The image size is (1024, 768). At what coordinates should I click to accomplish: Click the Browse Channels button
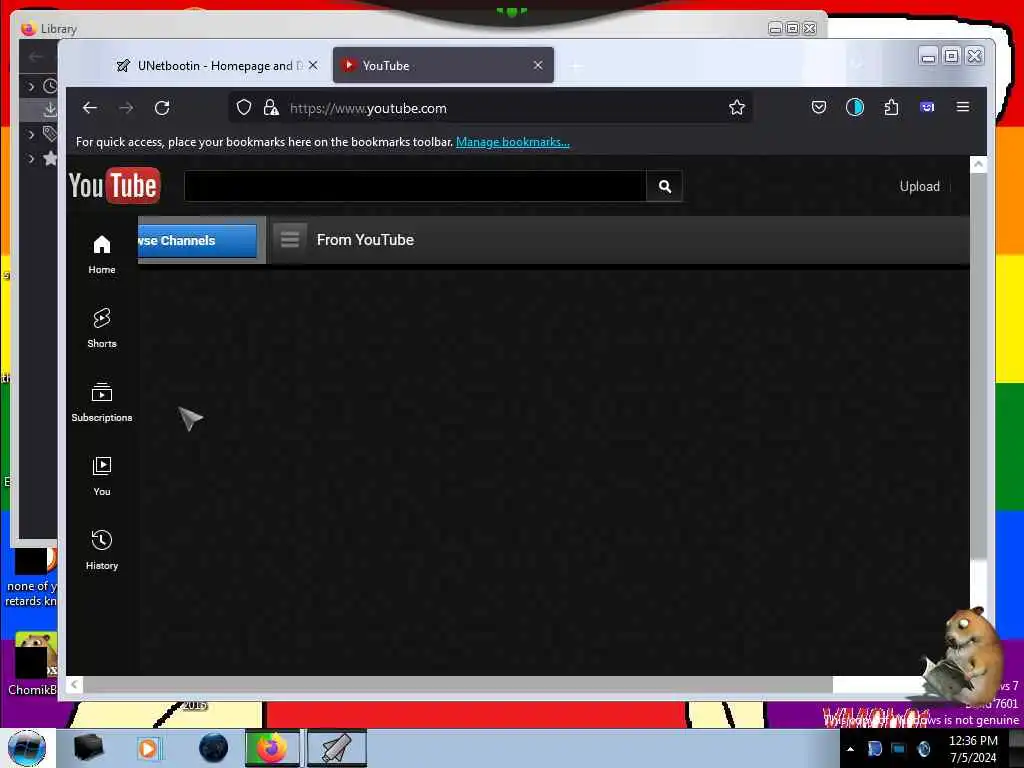tap(197, 240)
